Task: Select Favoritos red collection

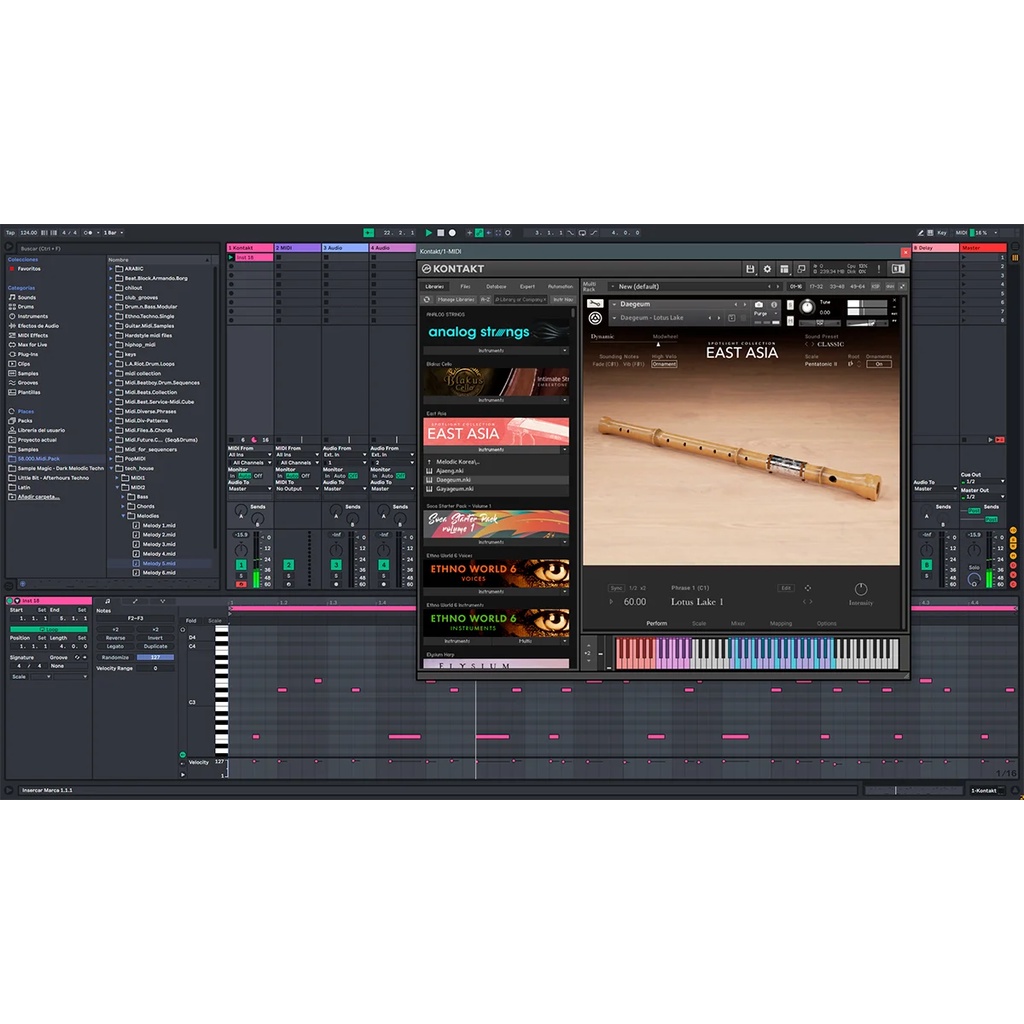Action: (25, 268)
